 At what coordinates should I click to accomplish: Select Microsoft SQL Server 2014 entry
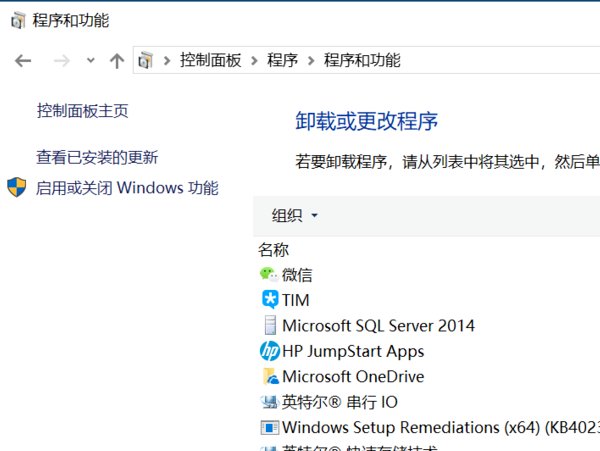click(x=378, y=326)
